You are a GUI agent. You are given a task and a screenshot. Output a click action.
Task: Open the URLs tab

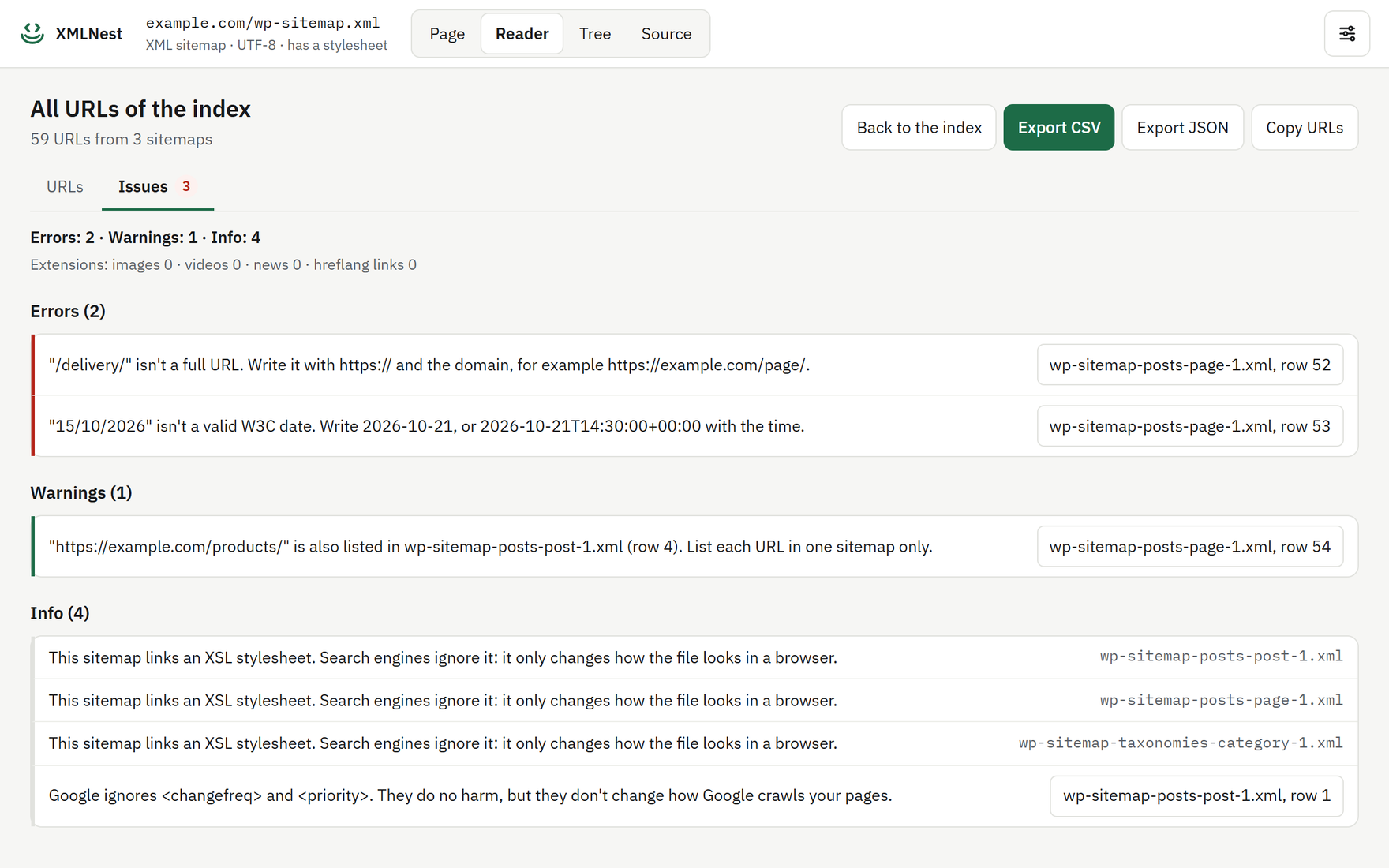tap(65, 187)
